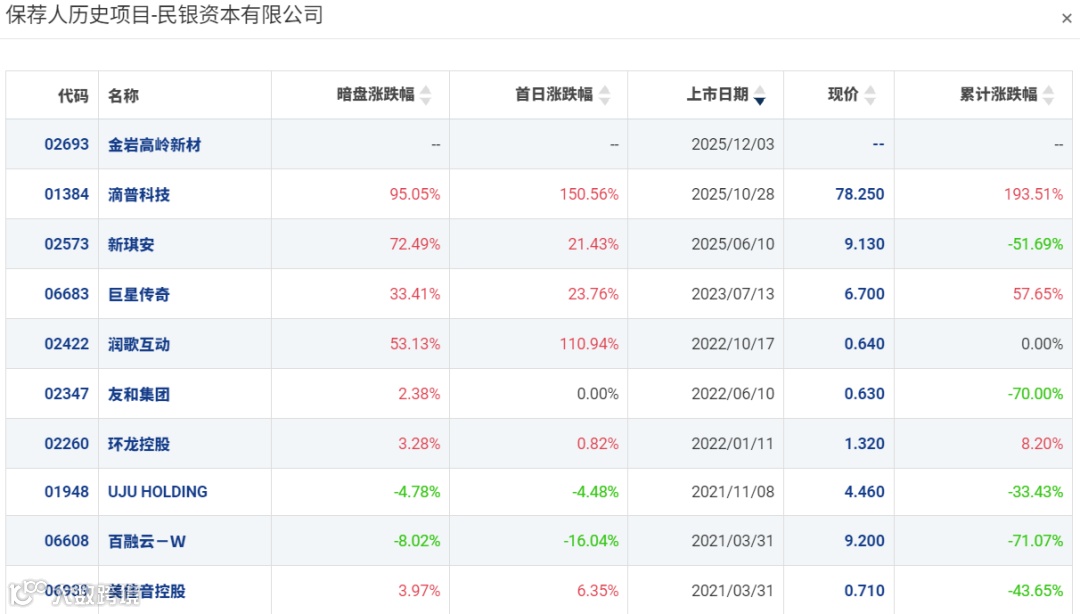
Task: Select cumulative change 57.65%
Action: (x=1038, y=294)
